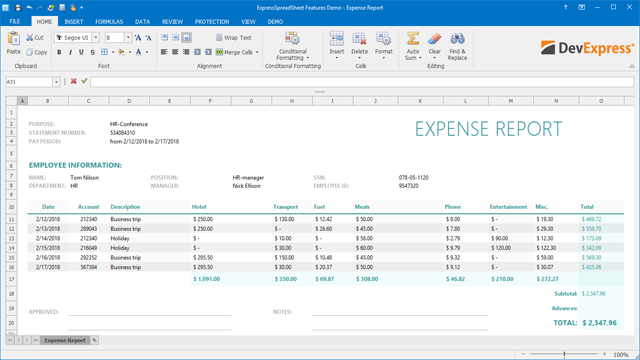Open the FILE tab
Screen dimensions: 640x360
pyautogui.click(x=15, y=22)
